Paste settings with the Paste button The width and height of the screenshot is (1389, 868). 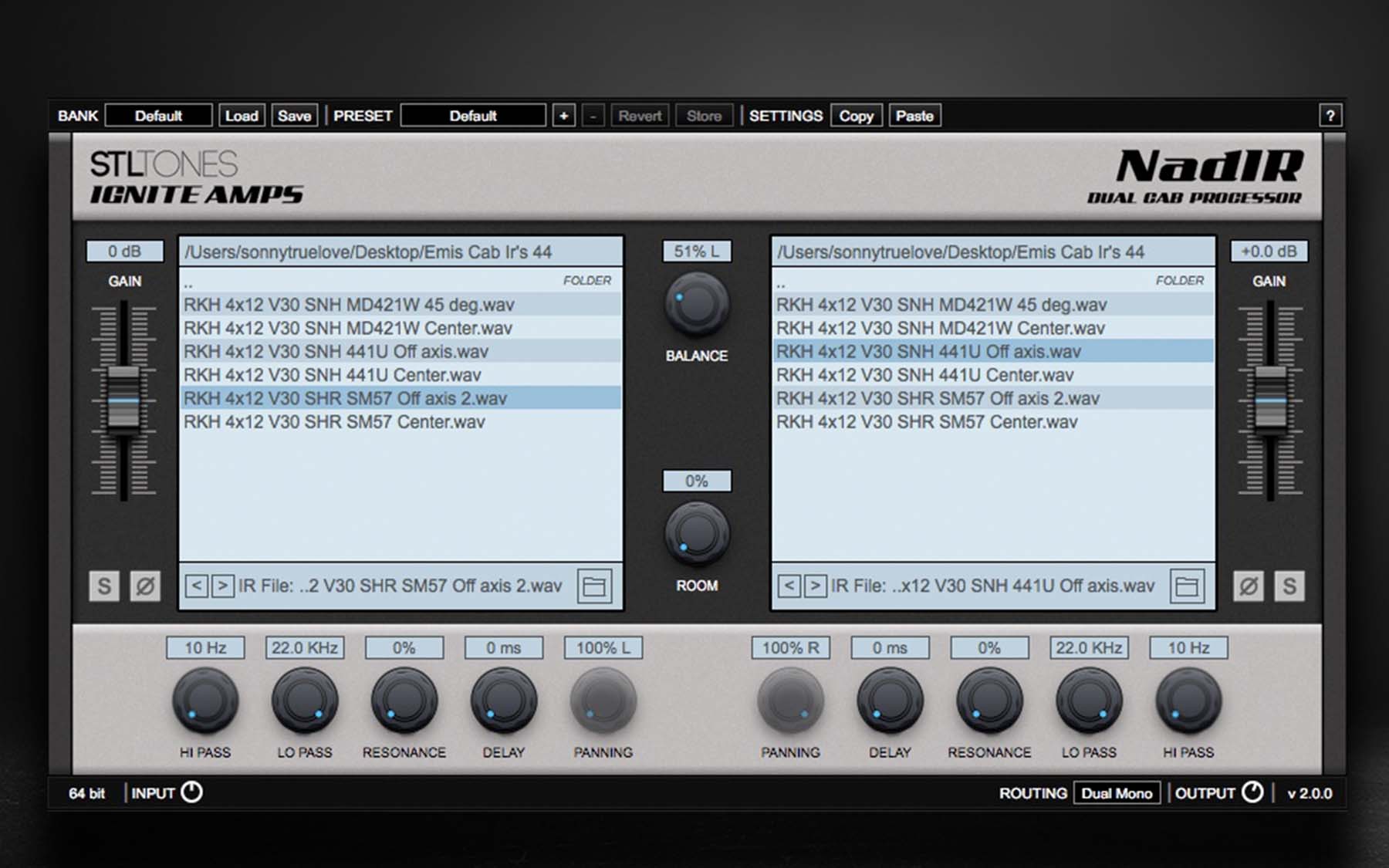point(914,116)
